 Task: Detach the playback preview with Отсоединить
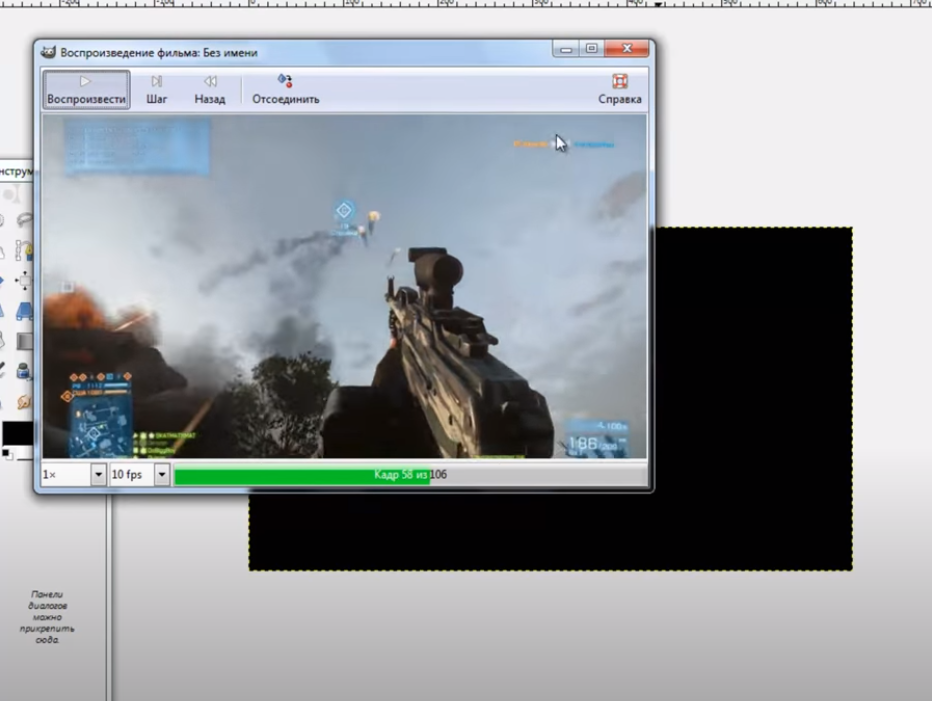coord(285,90)
